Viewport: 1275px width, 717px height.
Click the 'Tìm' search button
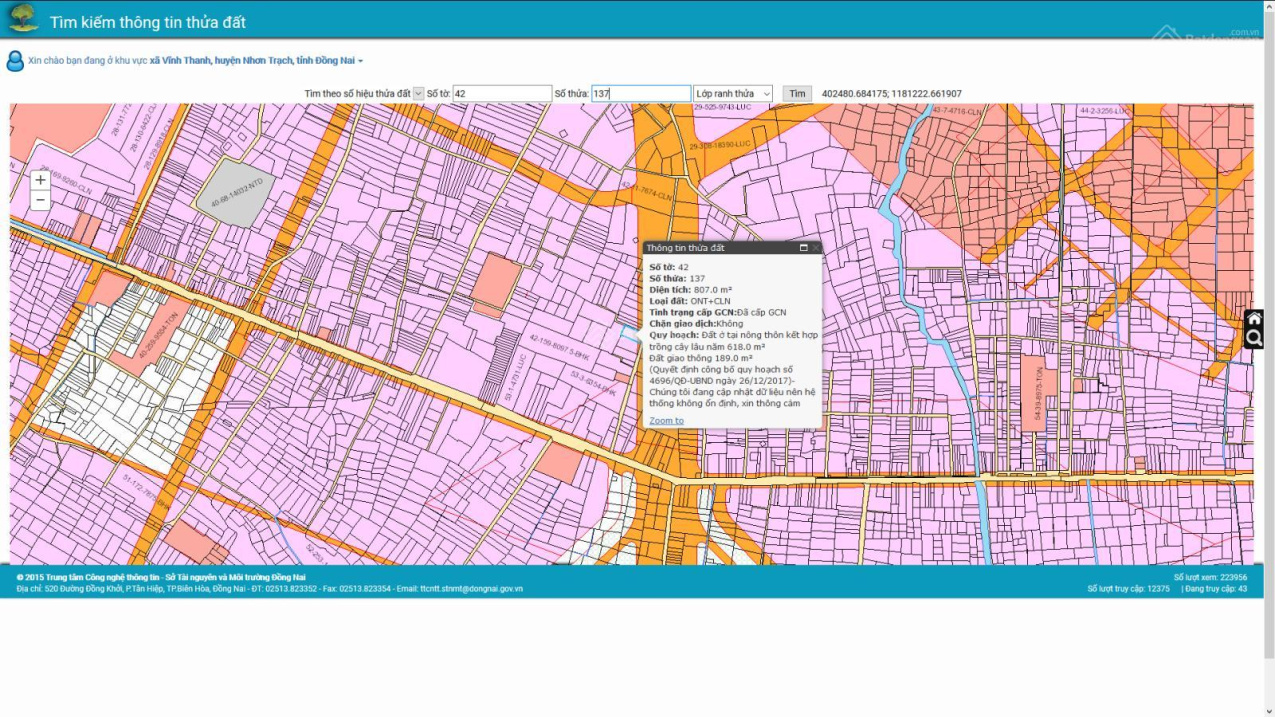point(797,94)
